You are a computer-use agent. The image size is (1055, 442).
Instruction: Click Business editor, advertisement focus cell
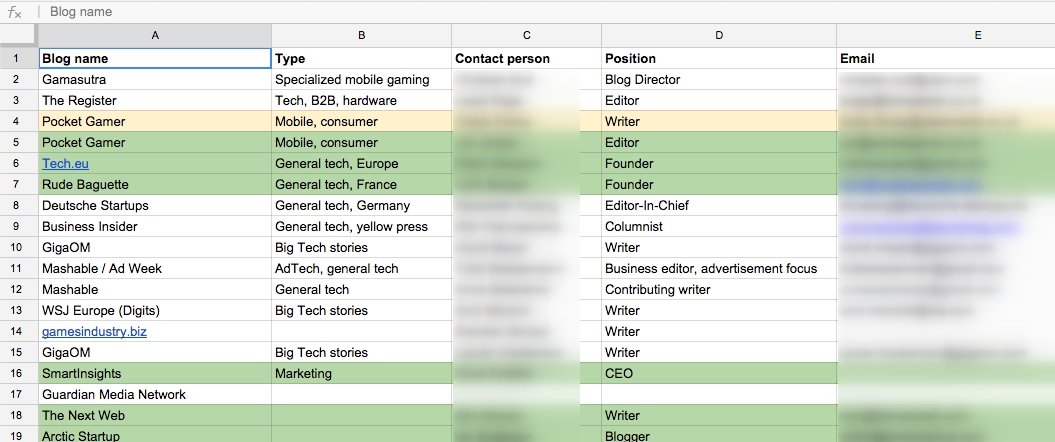click(x=719, y=268)
